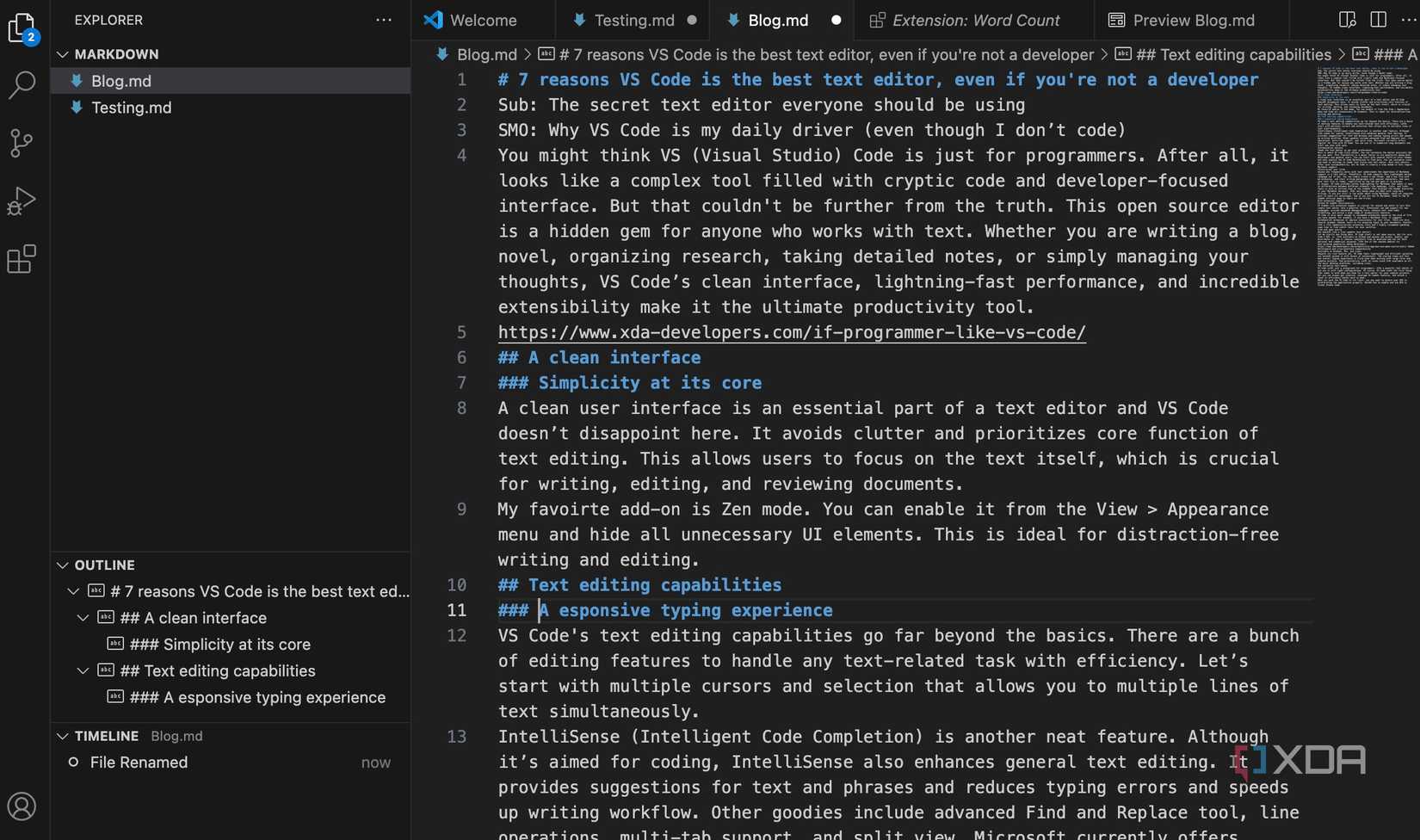The width and height of the screenshot is (1420, 840).
Task: Launch Run and Debug view
Action: pos(22,200)
